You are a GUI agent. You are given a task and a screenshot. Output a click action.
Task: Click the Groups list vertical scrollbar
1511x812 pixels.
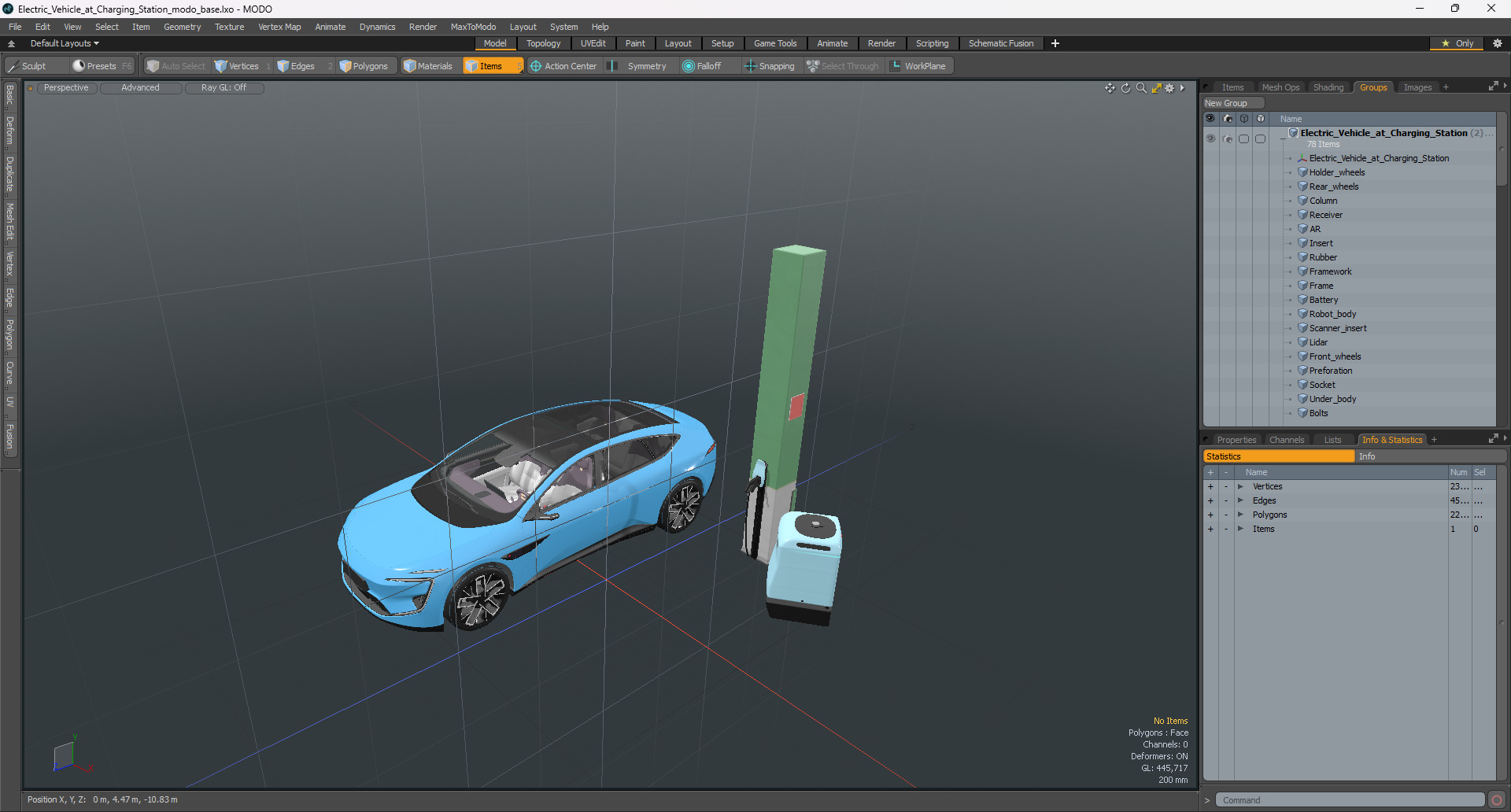click(1502, 149)
